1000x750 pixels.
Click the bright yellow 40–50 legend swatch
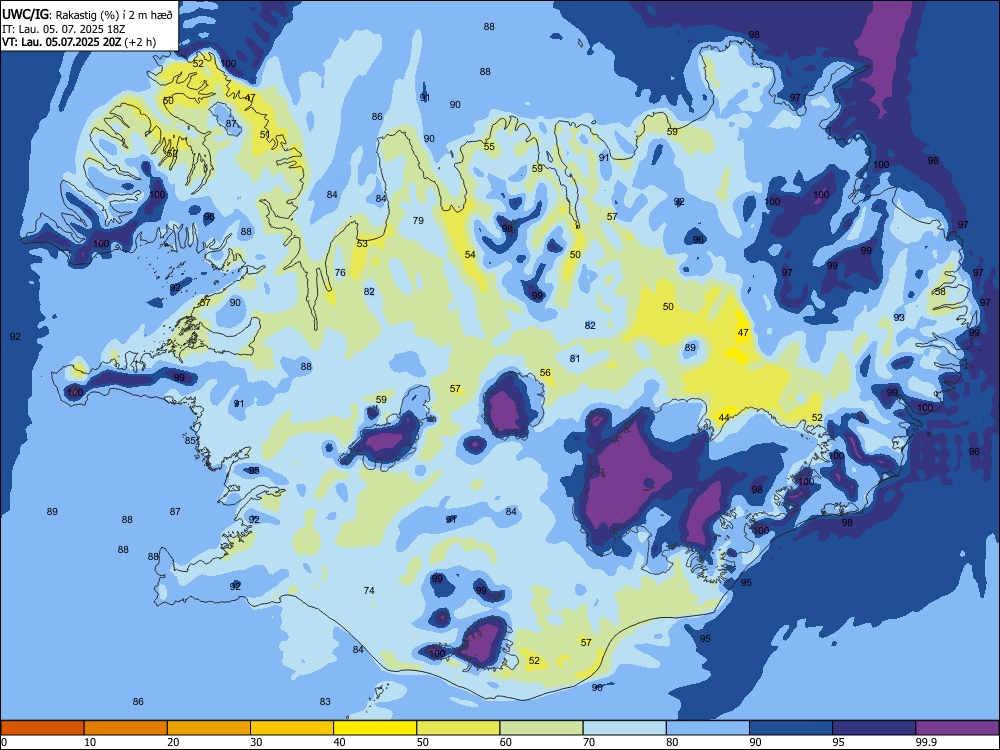pyautogui.click(x=375, y=728)
